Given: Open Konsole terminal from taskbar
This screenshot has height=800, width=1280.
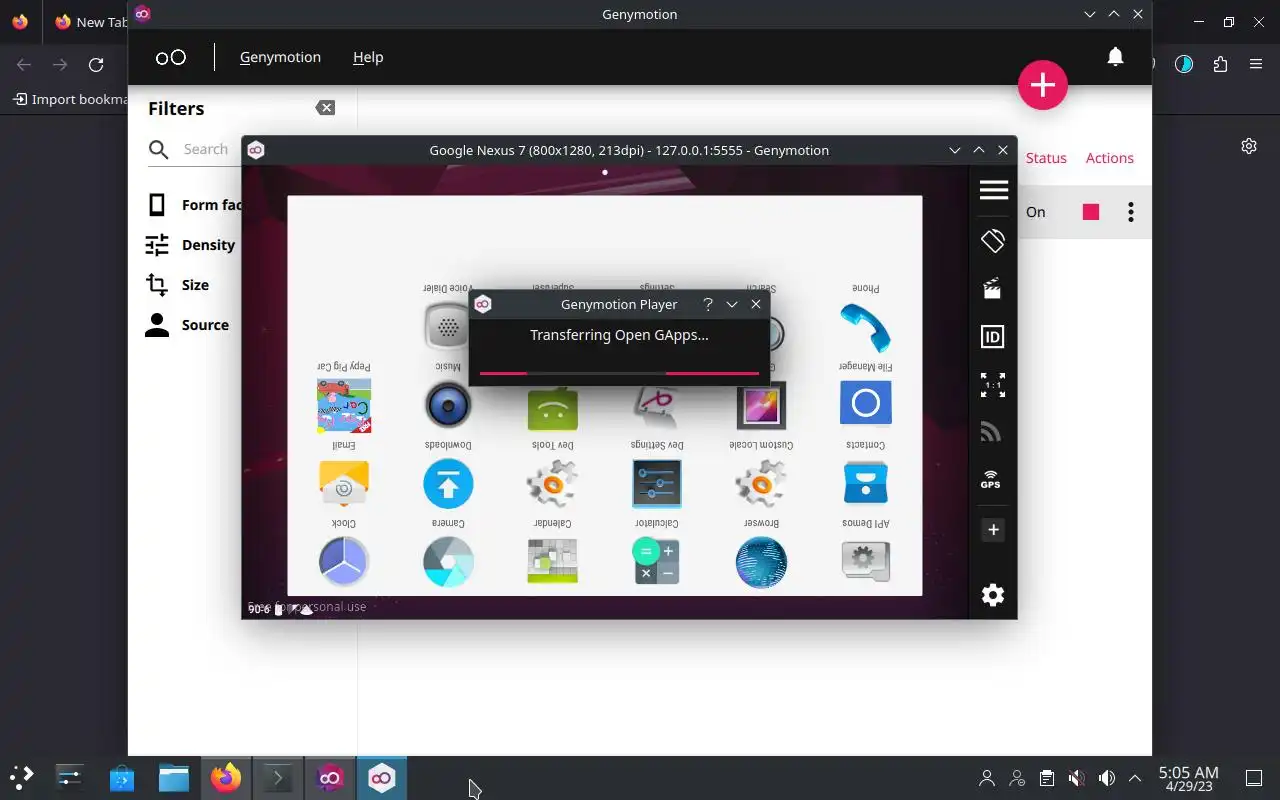Looking at the screenshot, I should coord(278,777).
